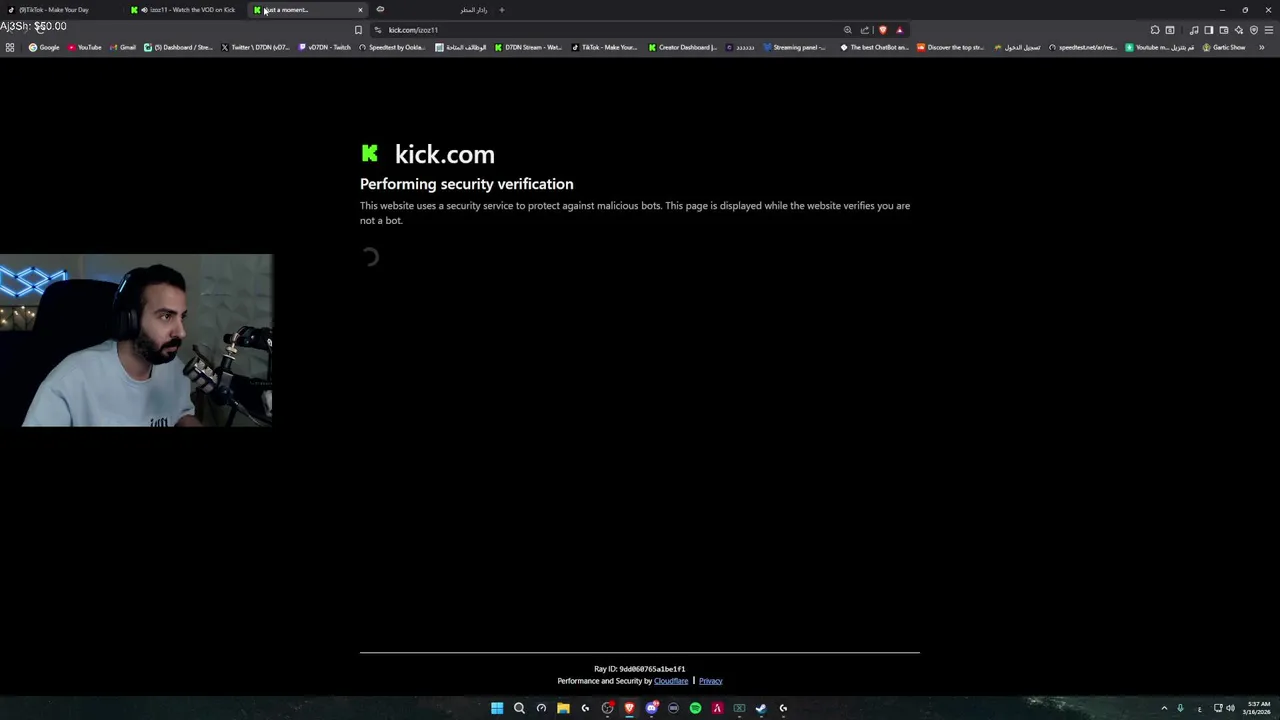Toggle the browser sidebar panel icon

[x=1208, y=30]
